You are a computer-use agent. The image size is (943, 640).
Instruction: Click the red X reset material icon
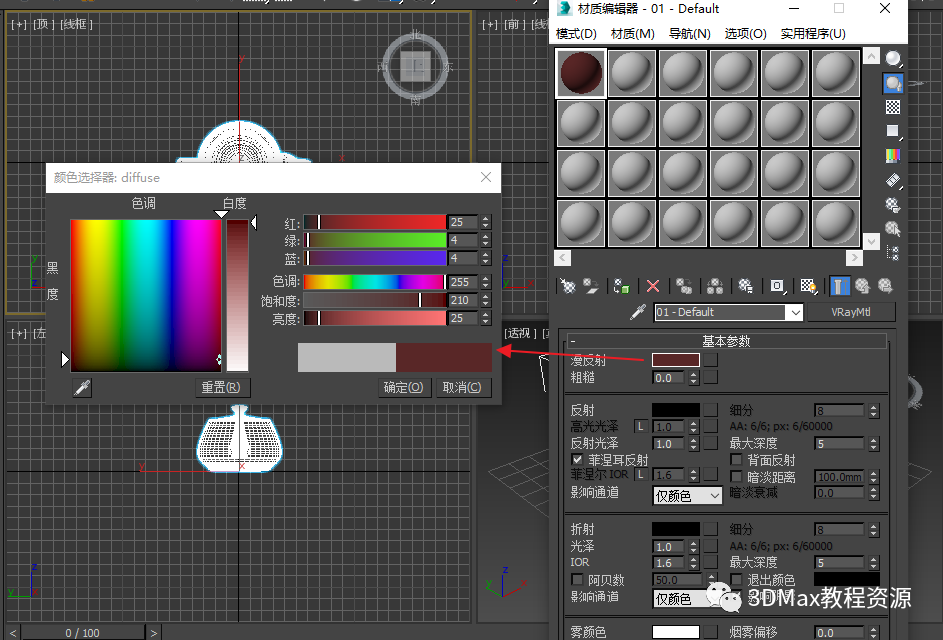coord(653,286)
